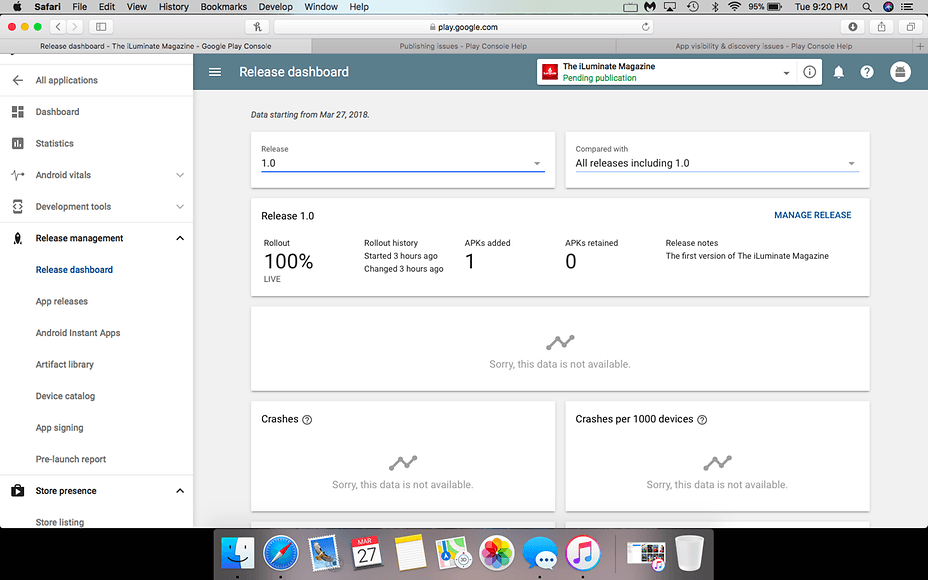Screen dimensions: 928x580
Task: Go to All applications
Action: coord(66,80)
